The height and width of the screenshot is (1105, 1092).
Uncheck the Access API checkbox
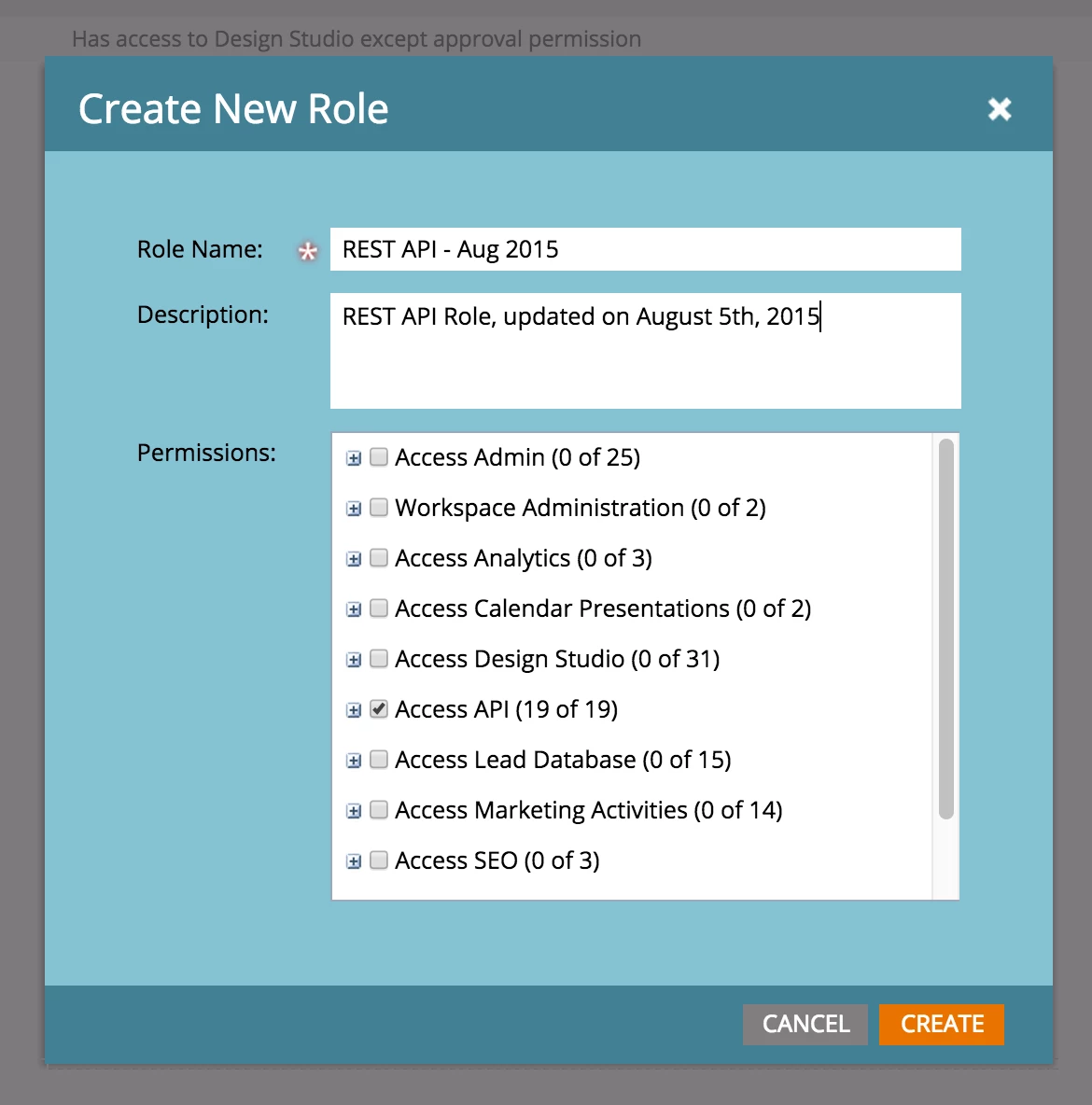379,708
